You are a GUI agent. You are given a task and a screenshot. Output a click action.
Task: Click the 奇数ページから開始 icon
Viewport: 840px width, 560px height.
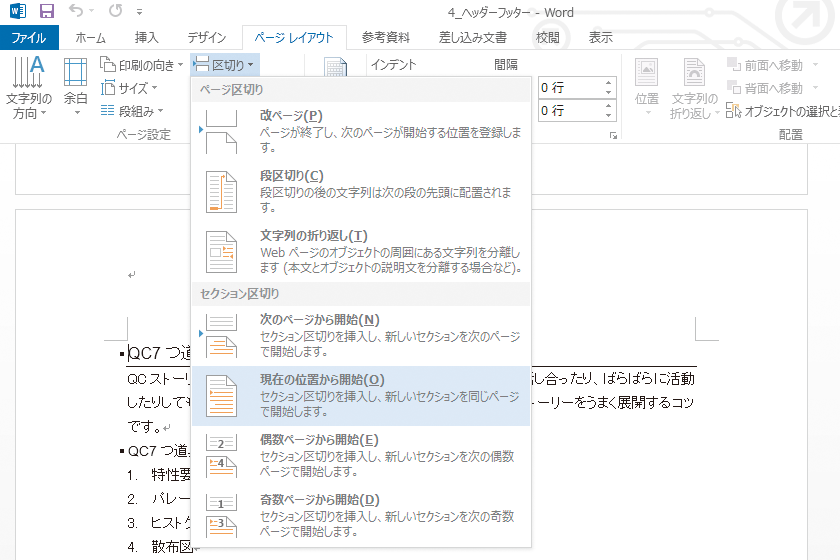click(221, 516)
